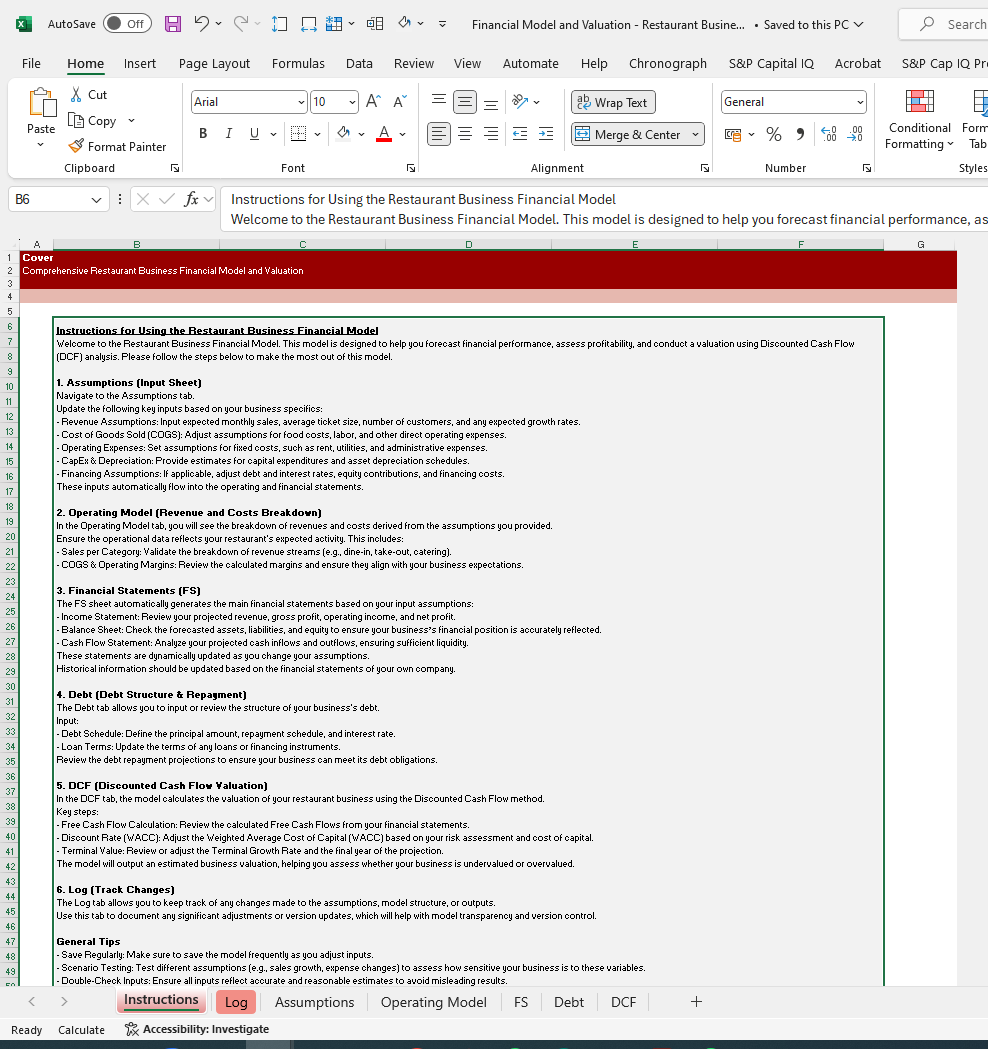This screenshot has width=988, height=1049.
Task: Click Accessibility: Investigate in status bar
Action: click(x=196, y=1029)
